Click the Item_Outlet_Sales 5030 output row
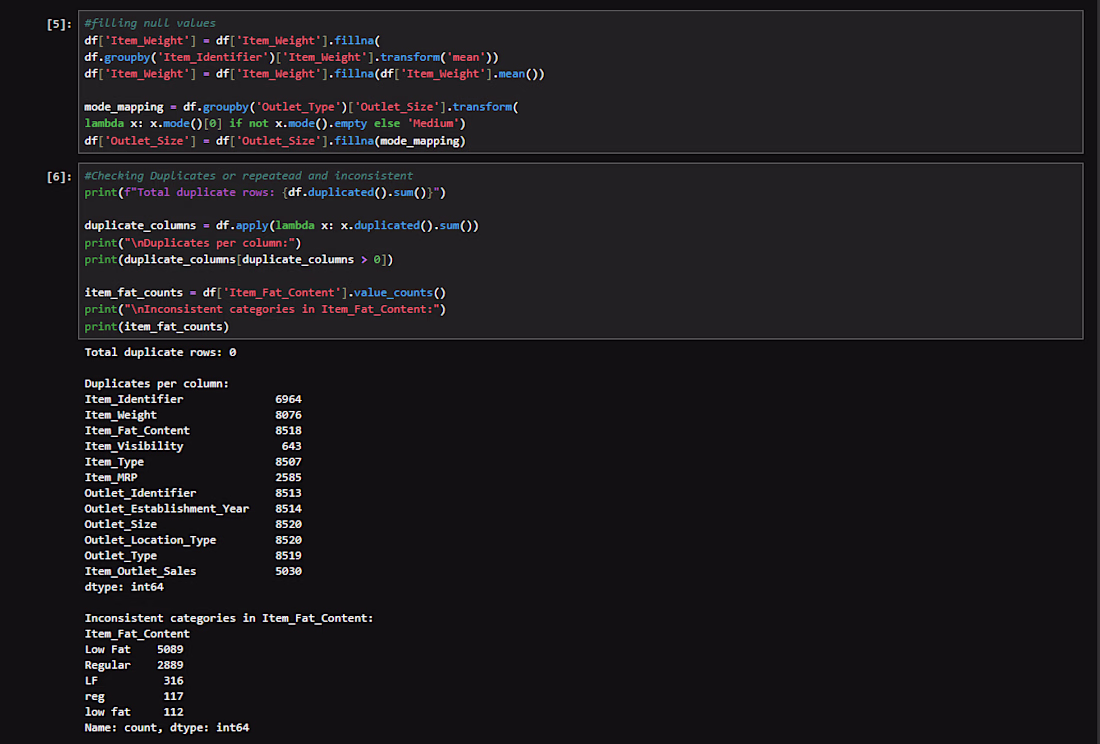This screenshot has width=1100, height=744. tap(193, 571)
